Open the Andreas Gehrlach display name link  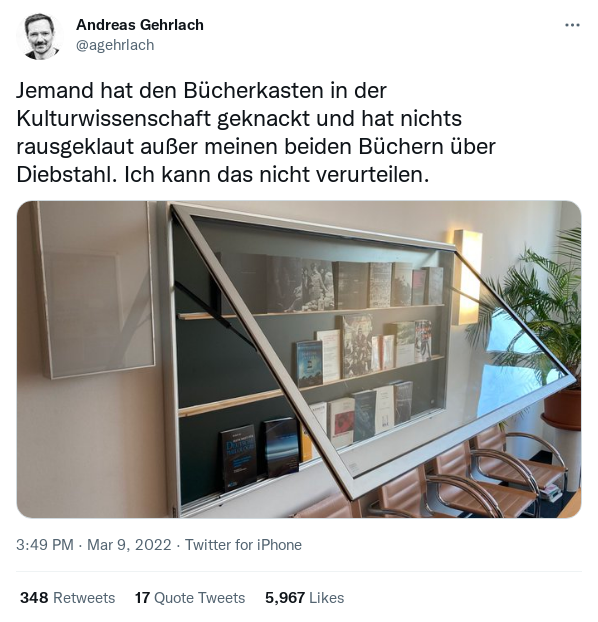pos(140,25)
